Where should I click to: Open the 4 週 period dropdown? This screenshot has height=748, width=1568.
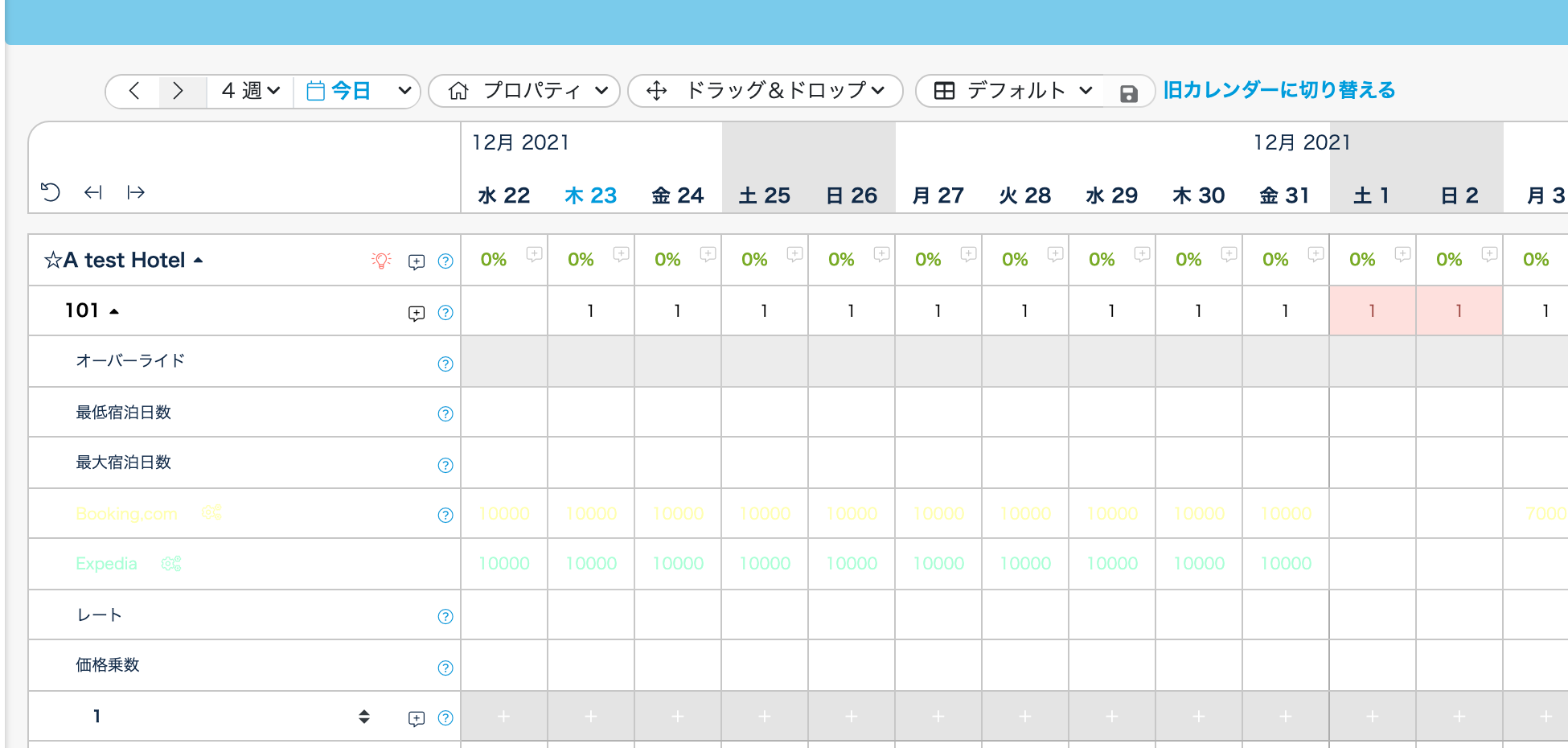point(250,91)
